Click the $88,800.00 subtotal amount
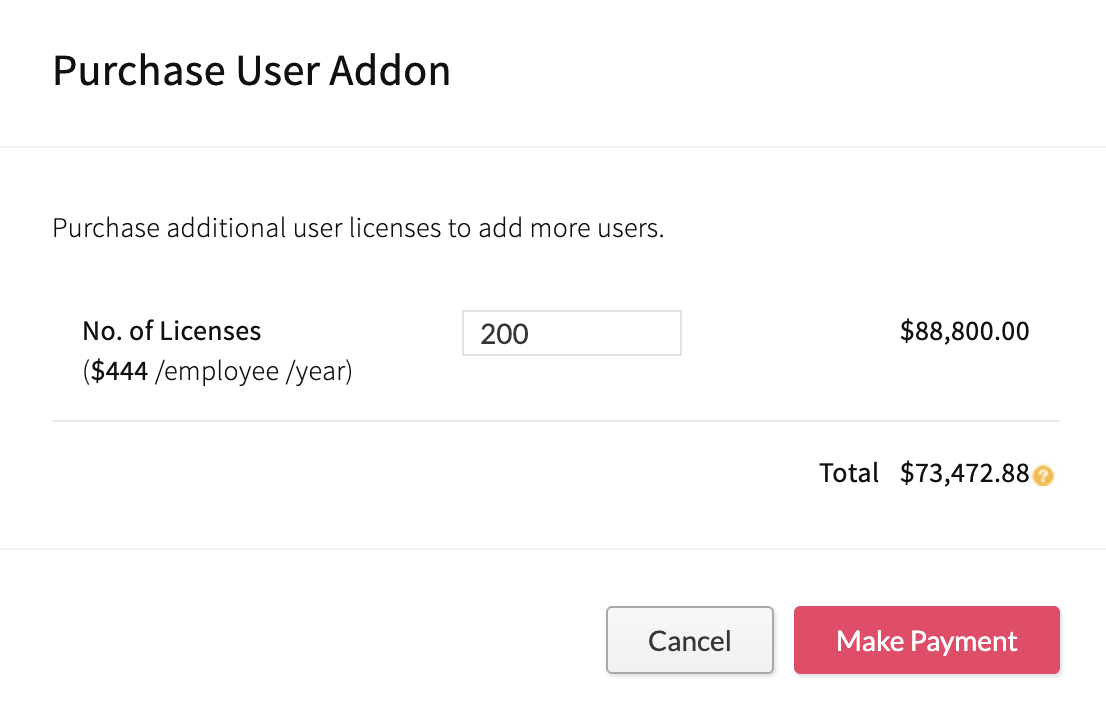The height and width of the screenshot is (724, 1106). point(964,331)
